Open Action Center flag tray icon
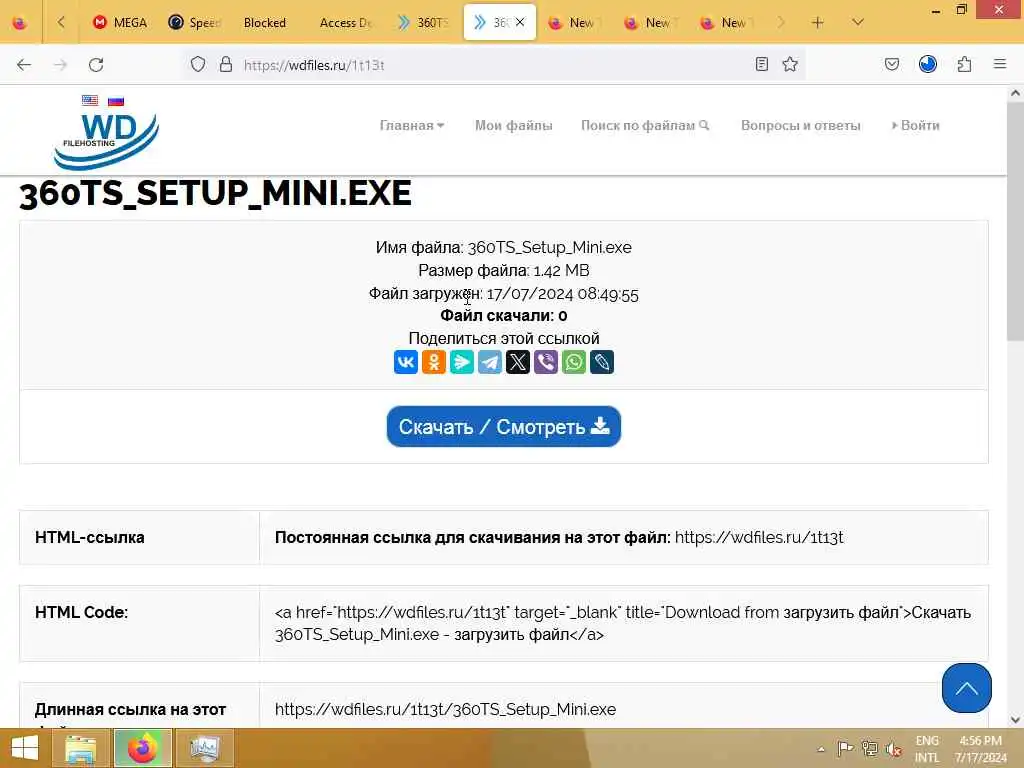Screen dimensions: 1024x768 pyautogui.click(x=845, y=749)
